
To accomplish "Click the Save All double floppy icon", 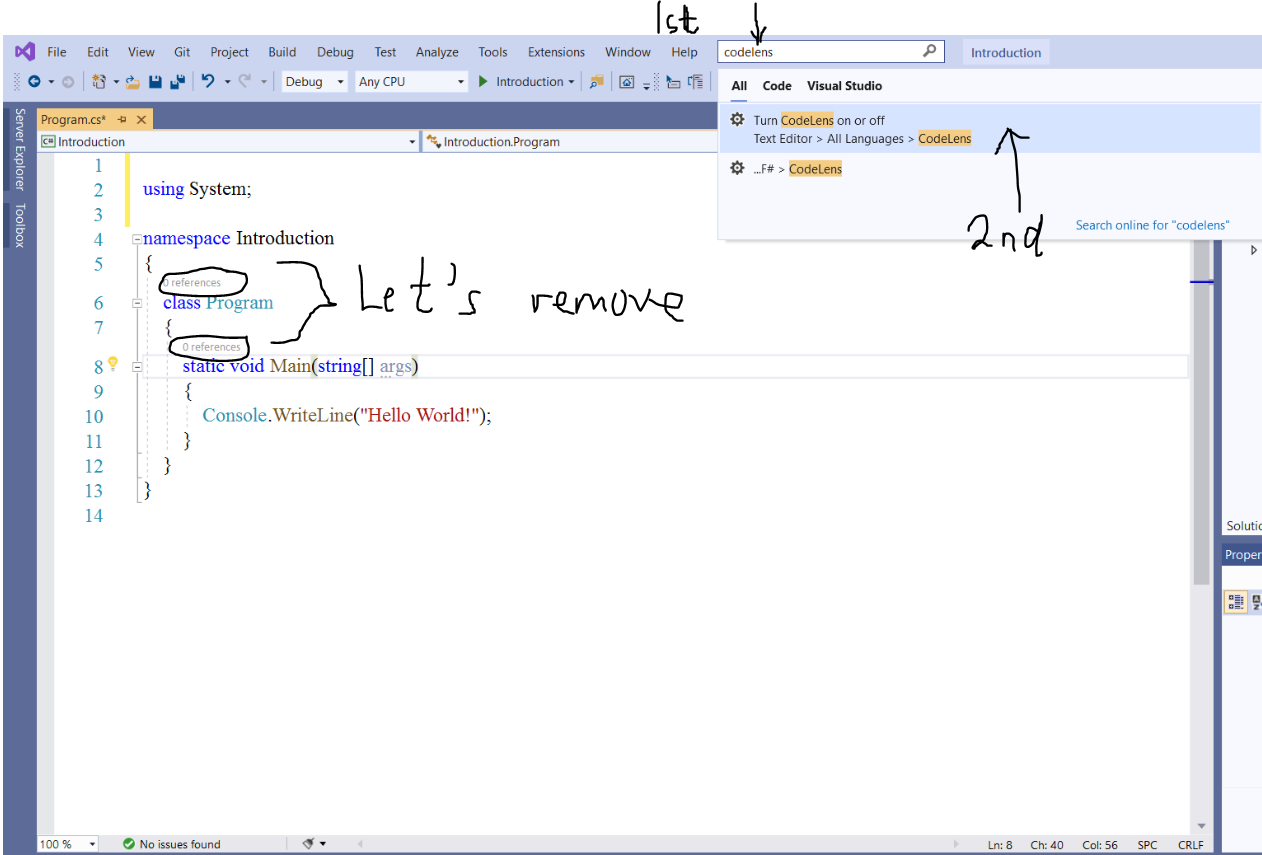I will [177, 82].
